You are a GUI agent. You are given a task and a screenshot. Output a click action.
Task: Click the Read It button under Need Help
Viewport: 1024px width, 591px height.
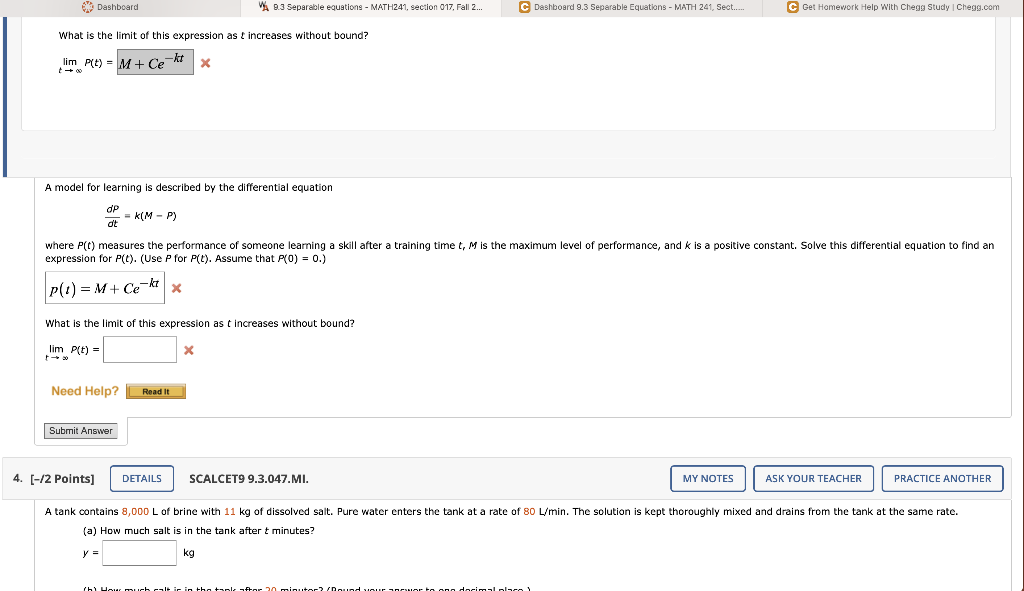155,391
